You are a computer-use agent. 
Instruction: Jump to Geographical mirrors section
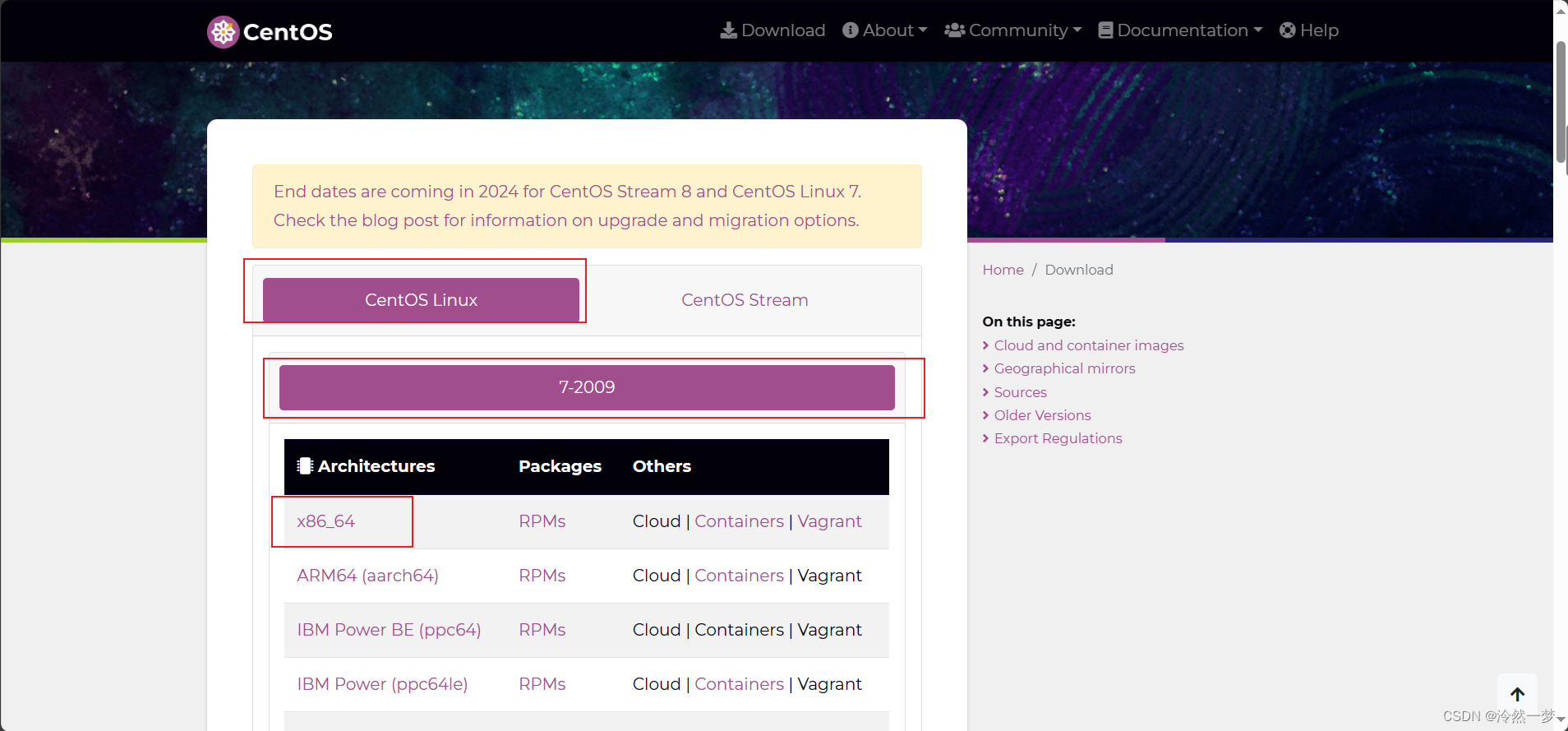pos(1064,368)
